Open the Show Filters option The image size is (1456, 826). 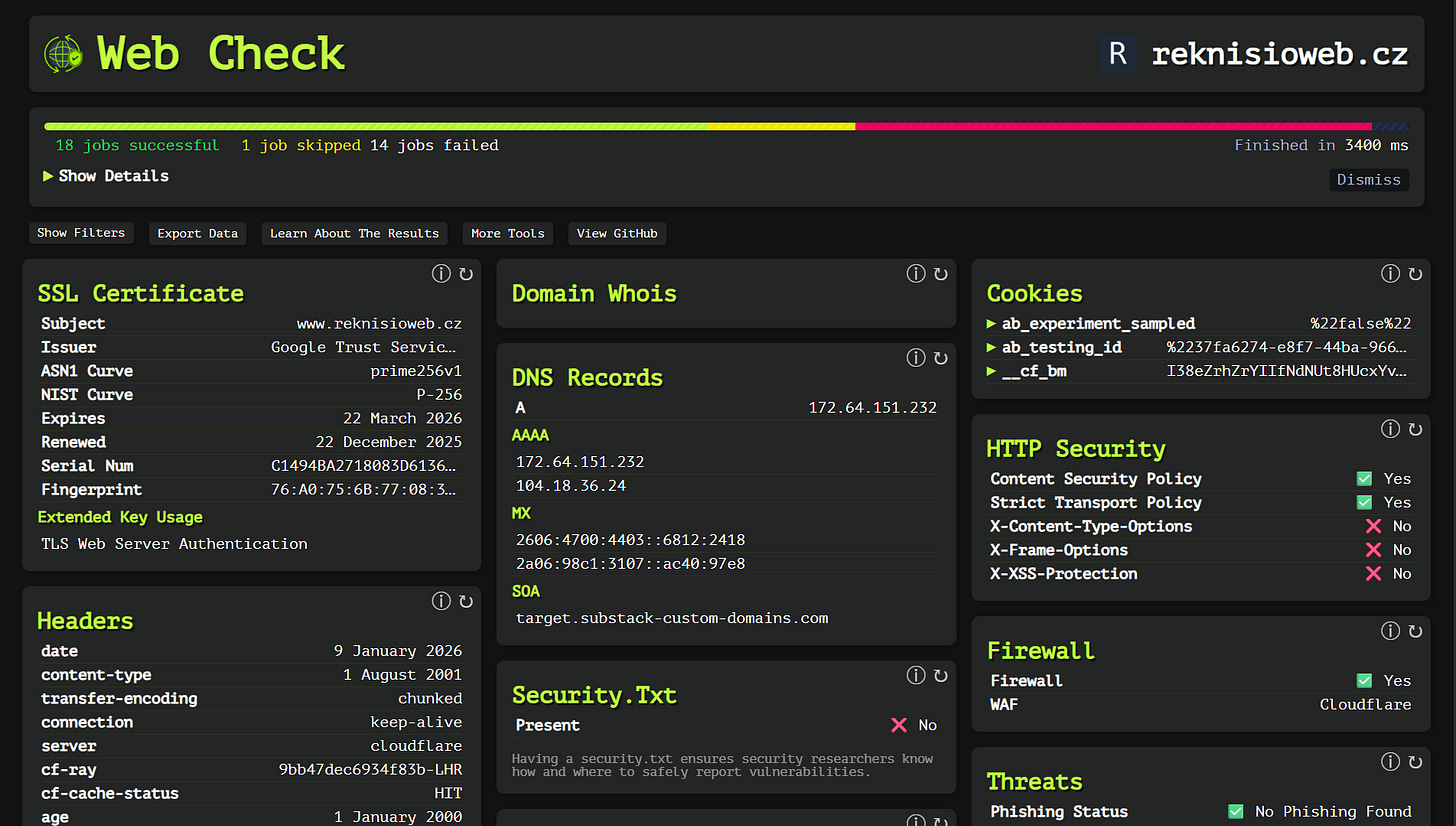81,233
